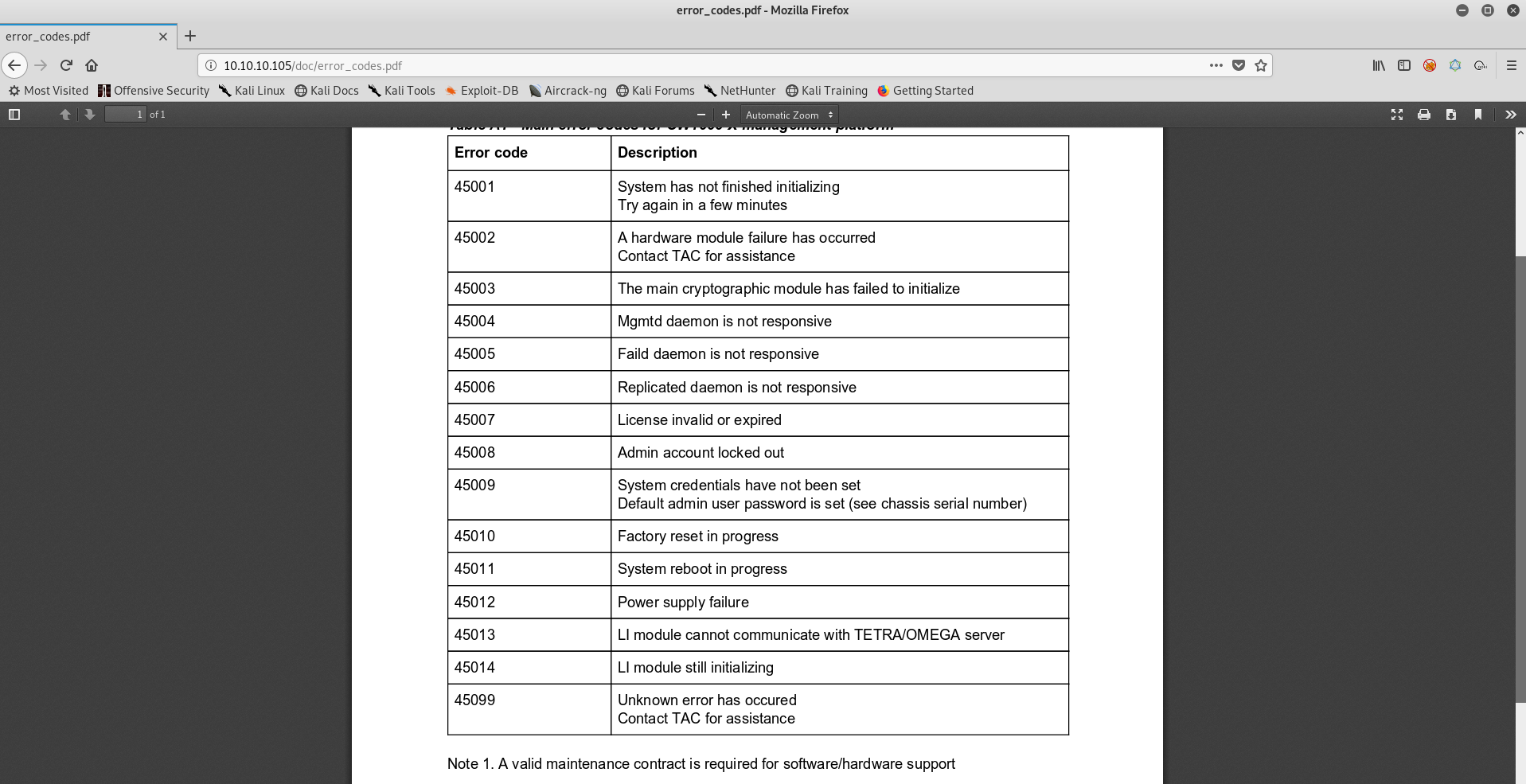The width and height of the screenshot is (1526, 784).
Task: Switch PDF to presentation mode
Action: [x=1396, y=115]
